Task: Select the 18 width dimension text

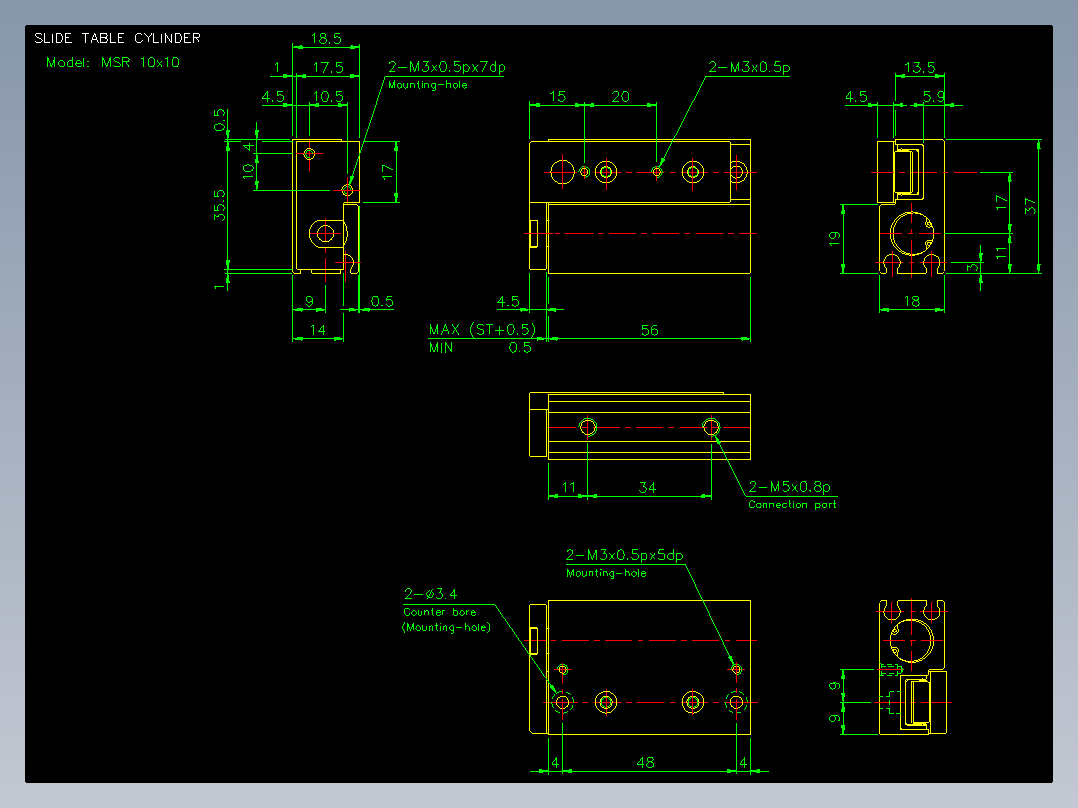Action: pos(912,301)
